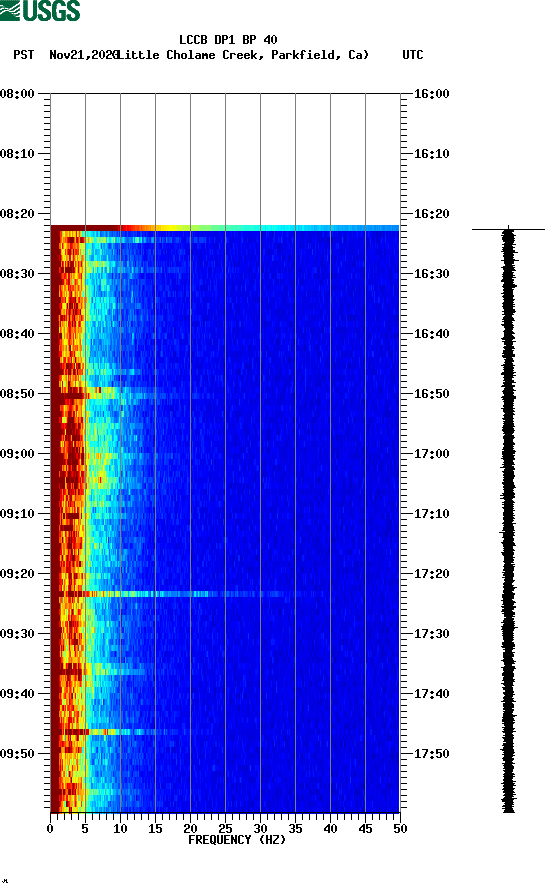
Task: Click the 'PST' timezone label
Action: click(x=24, y=55)
